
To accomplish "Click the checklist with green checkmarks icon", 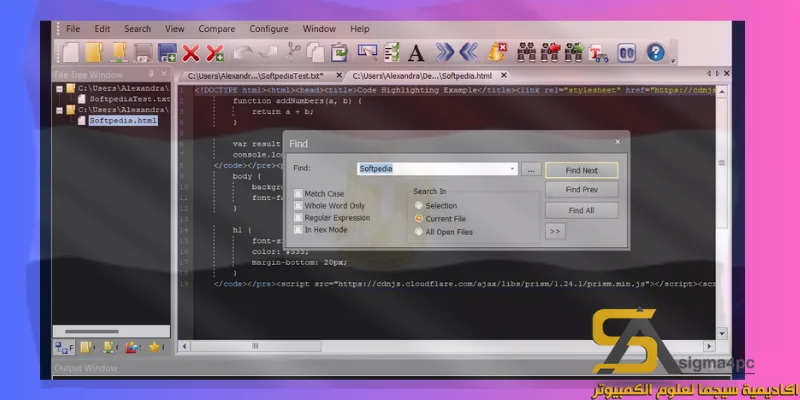I will 392,52.
